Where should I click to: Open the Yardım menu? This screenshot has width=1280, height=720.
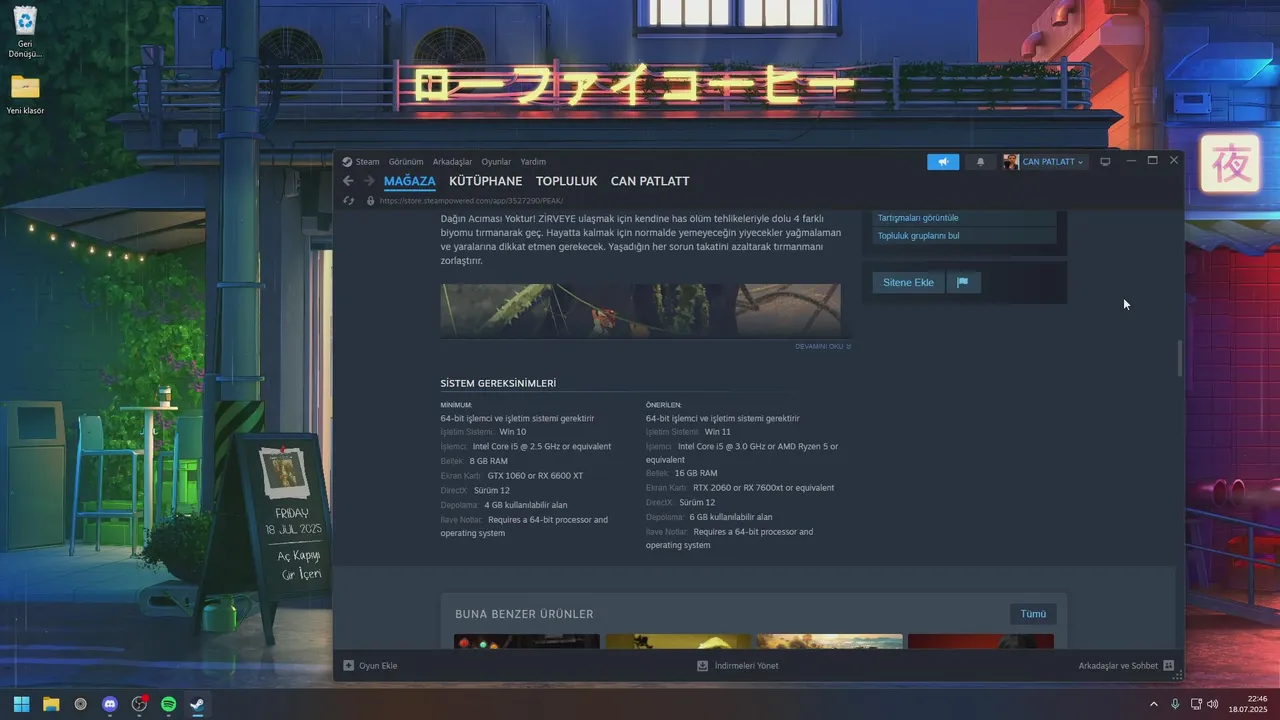tap(533, 162)
